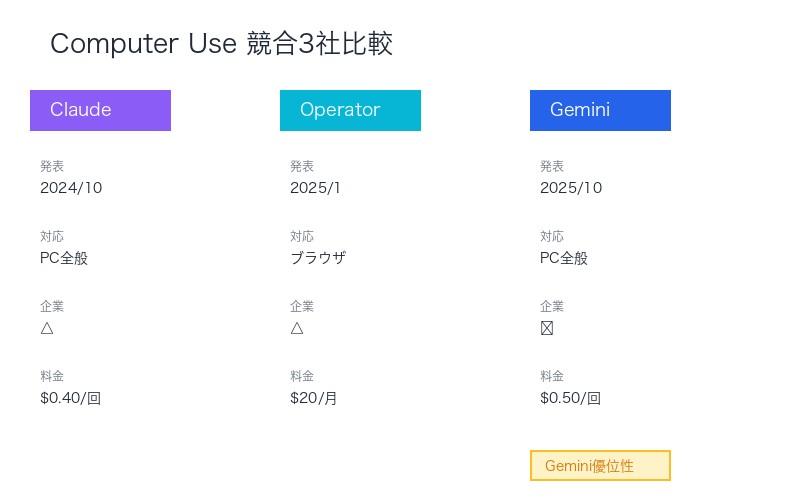Screen dimensions: 800x500
Task: Select the purple Claude header box
Action: pyautogui.click(x=100, y=110)
